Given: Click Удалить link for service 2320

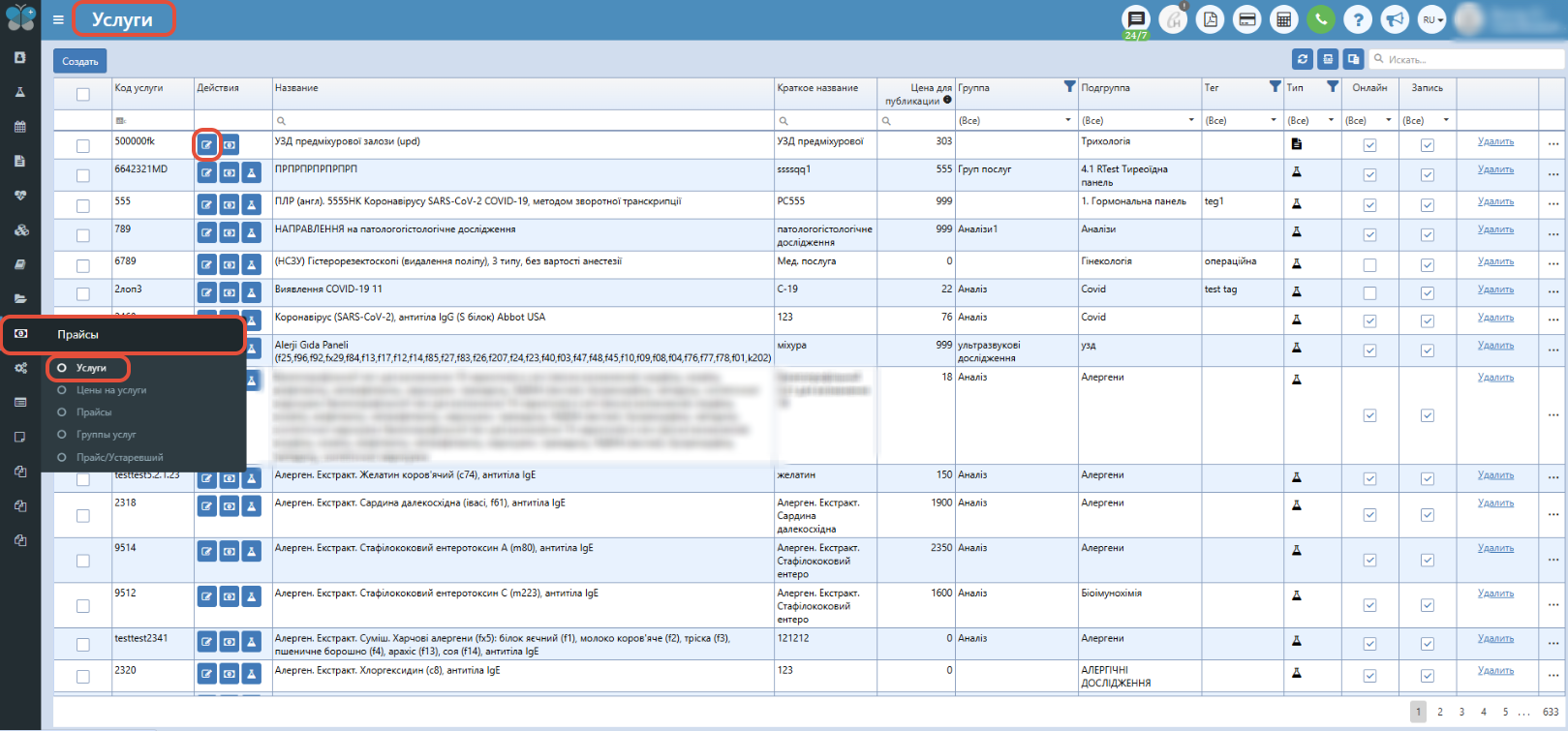Looking at the screenshot, I should 1495,670.
